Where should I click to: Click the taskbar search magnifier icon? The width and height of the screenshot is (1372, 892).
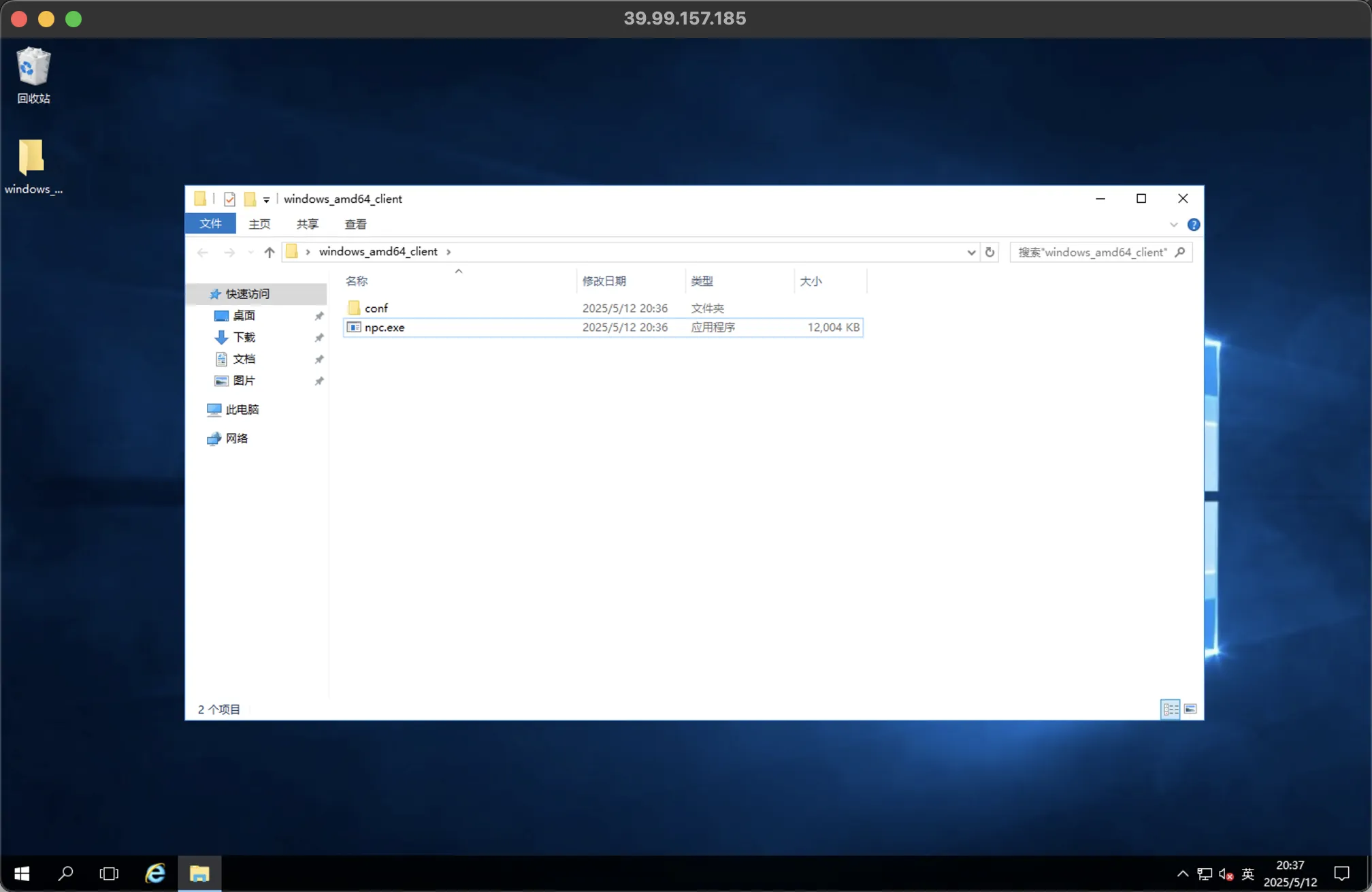tap(65, 874)
